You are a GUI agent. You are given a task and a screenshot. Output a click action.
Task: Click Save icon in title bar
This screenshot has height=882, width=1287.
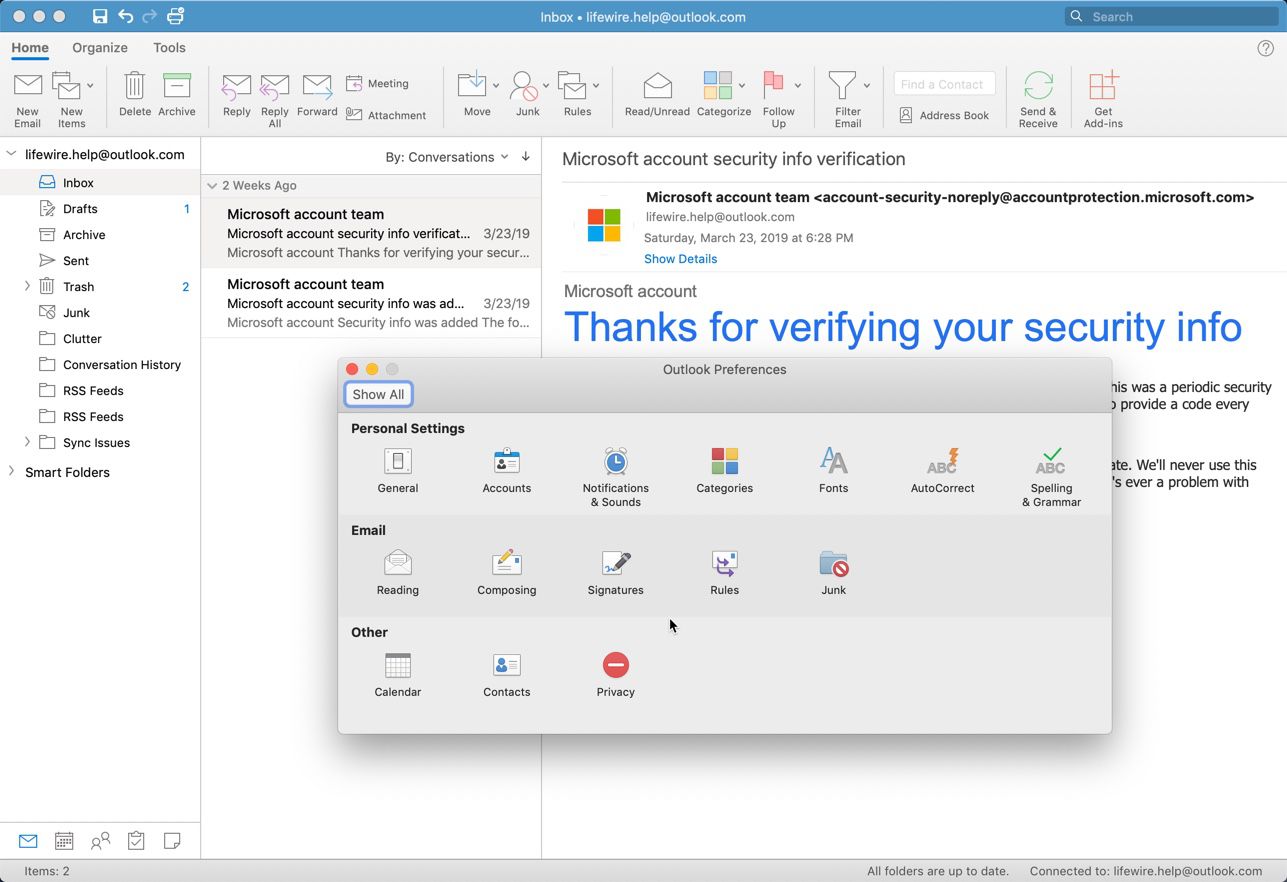(100, 16)
